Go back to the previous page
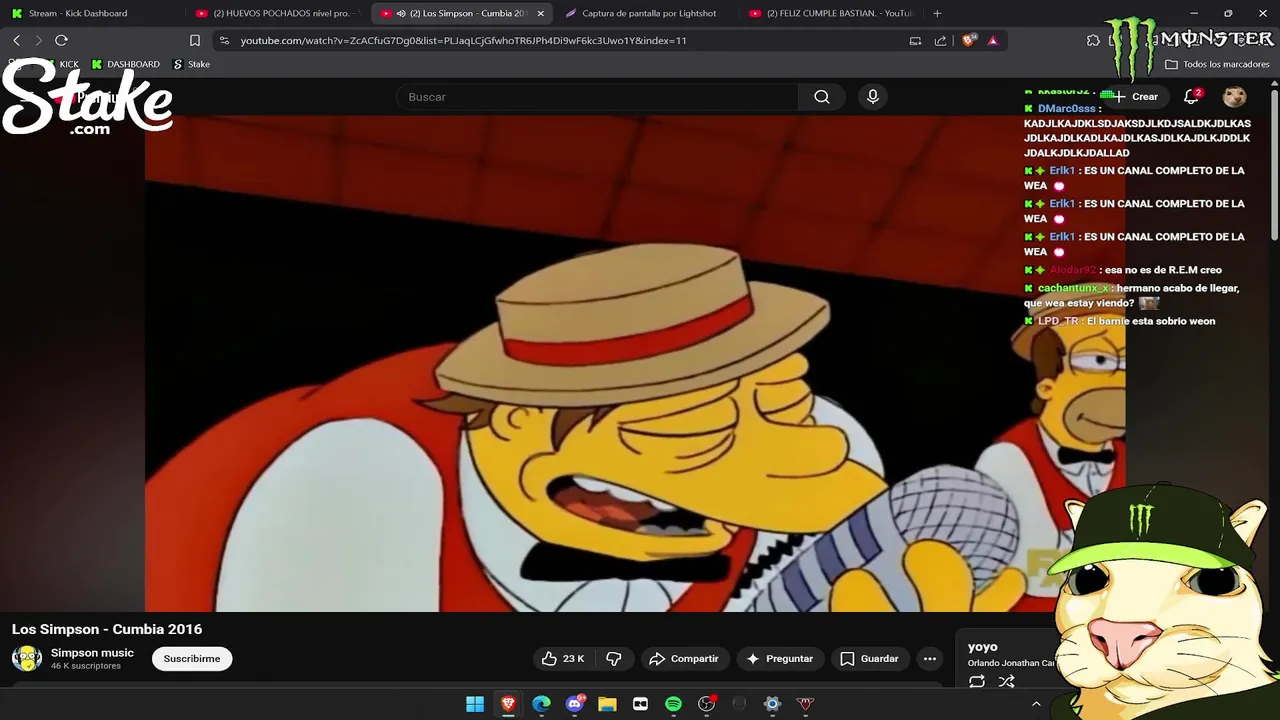 click(x=16, y=40)
